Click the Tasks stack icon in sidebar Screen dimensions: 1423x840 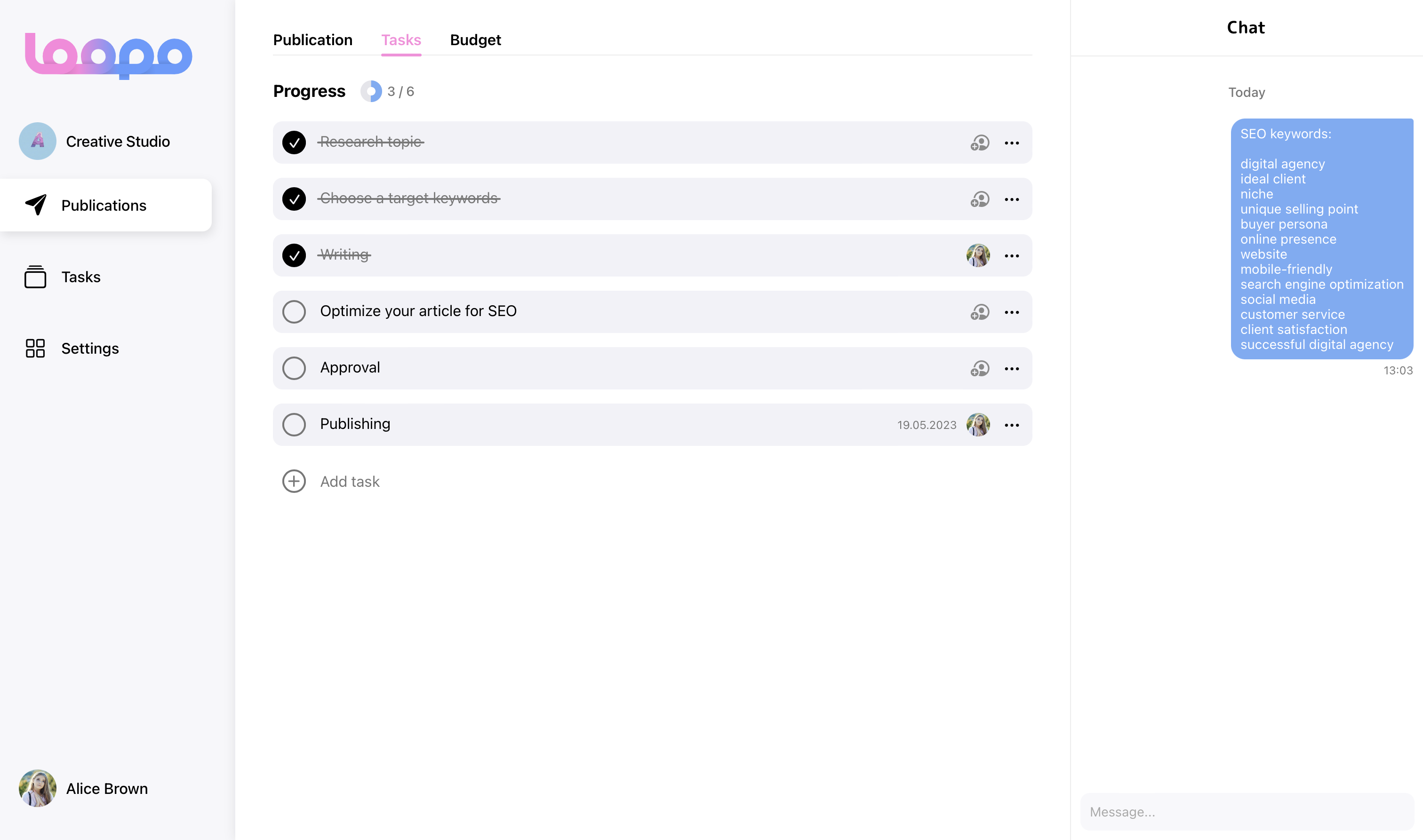[35, 277]
